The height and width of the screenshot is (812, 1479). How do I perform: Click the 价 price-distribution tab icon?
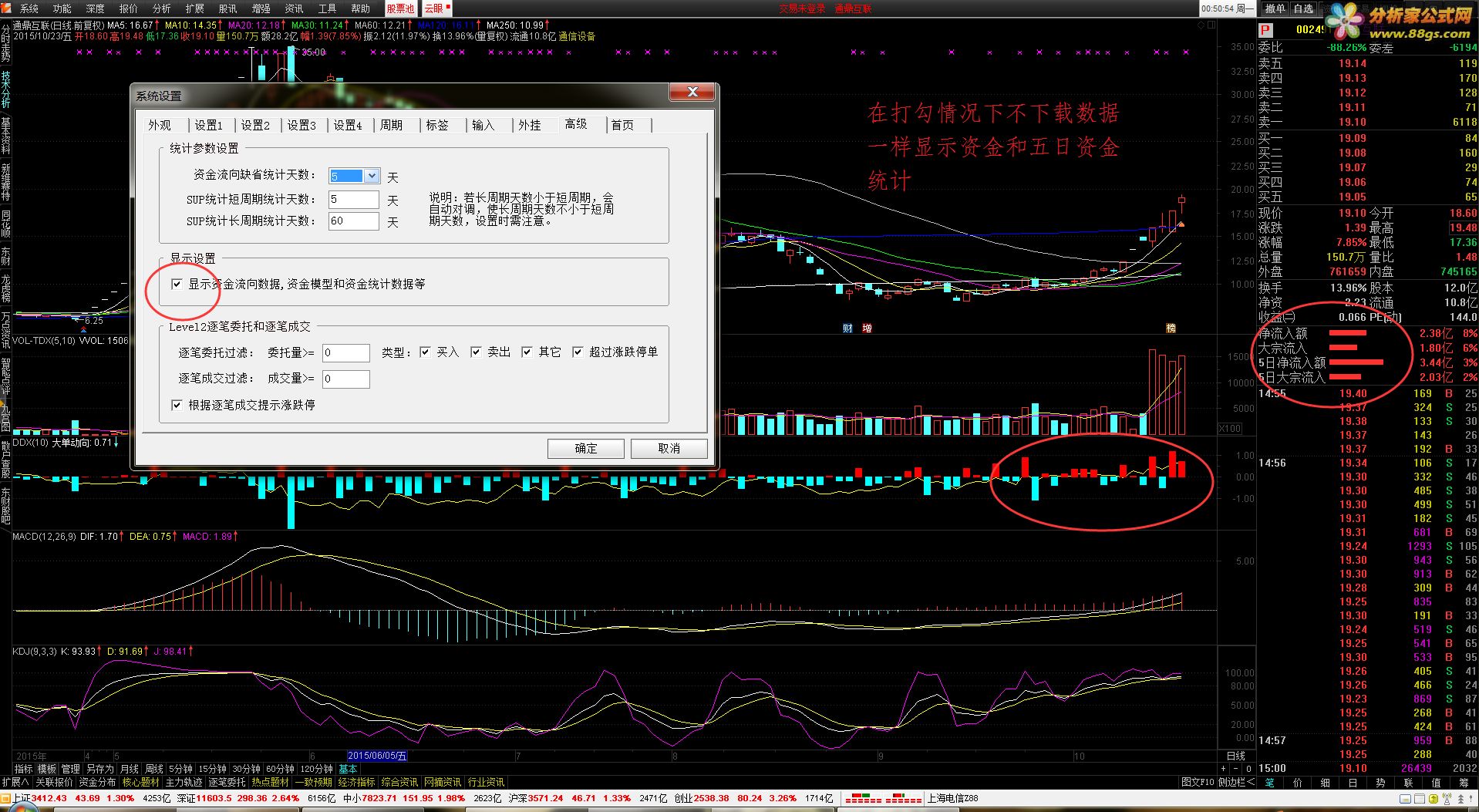click(x=1297, y=783)
